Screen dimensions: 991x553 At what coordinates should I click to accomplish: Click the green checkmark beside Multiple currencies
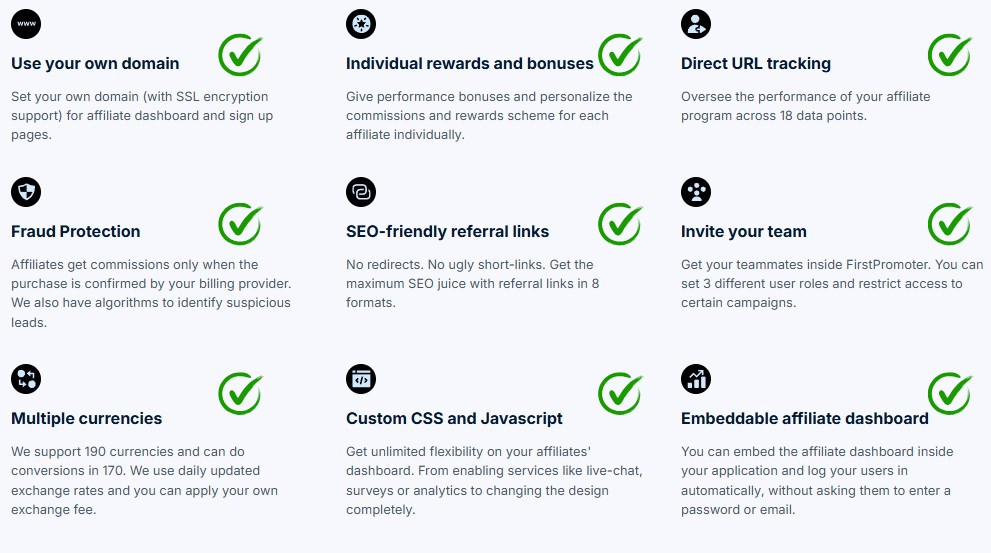pyautogui.click(x=240, y=393)
